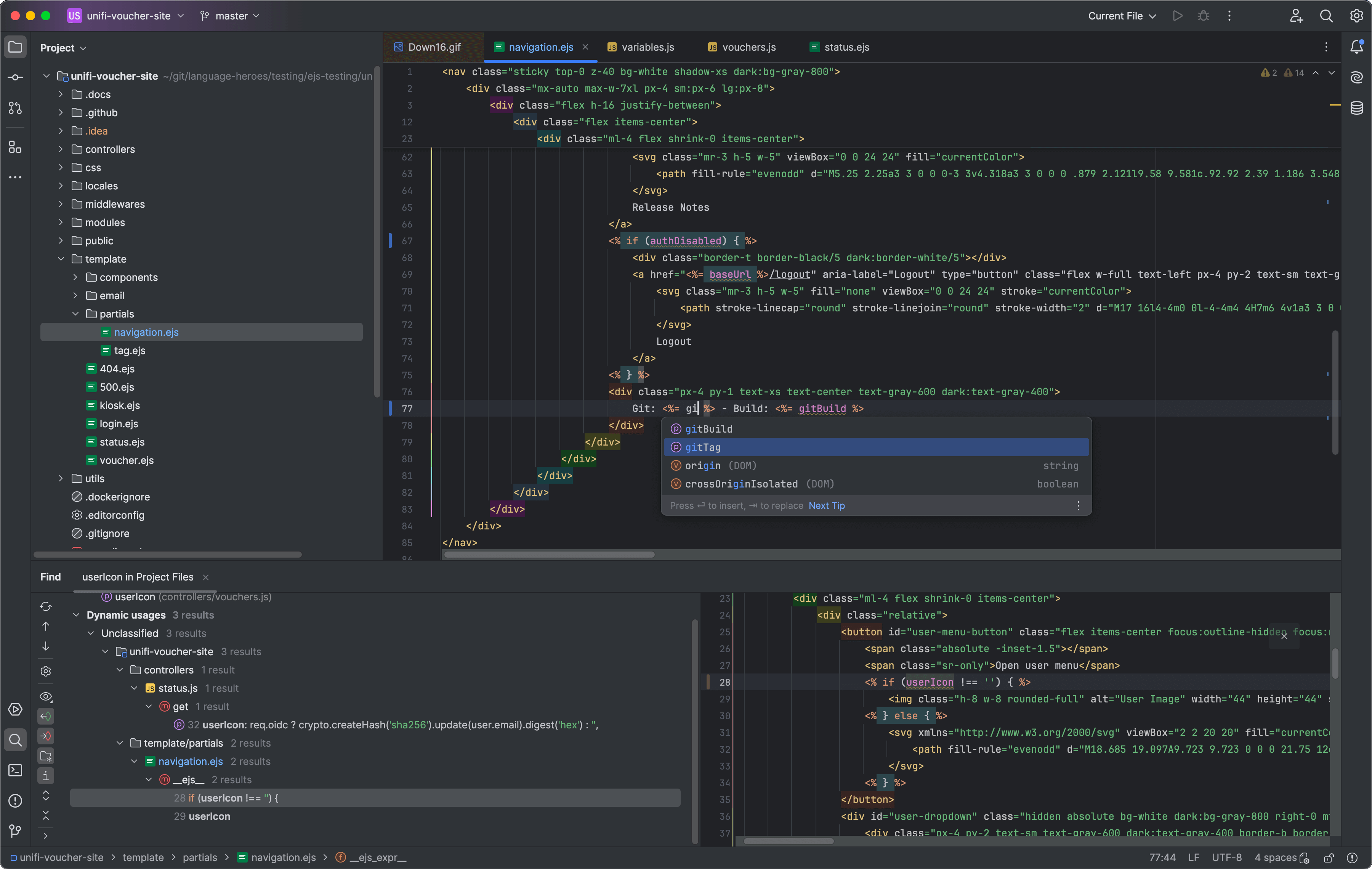Open the Terminal tool window
The width and height of the screenshot is (1372, 869).
pyautogui.click(x=15, y=770)
